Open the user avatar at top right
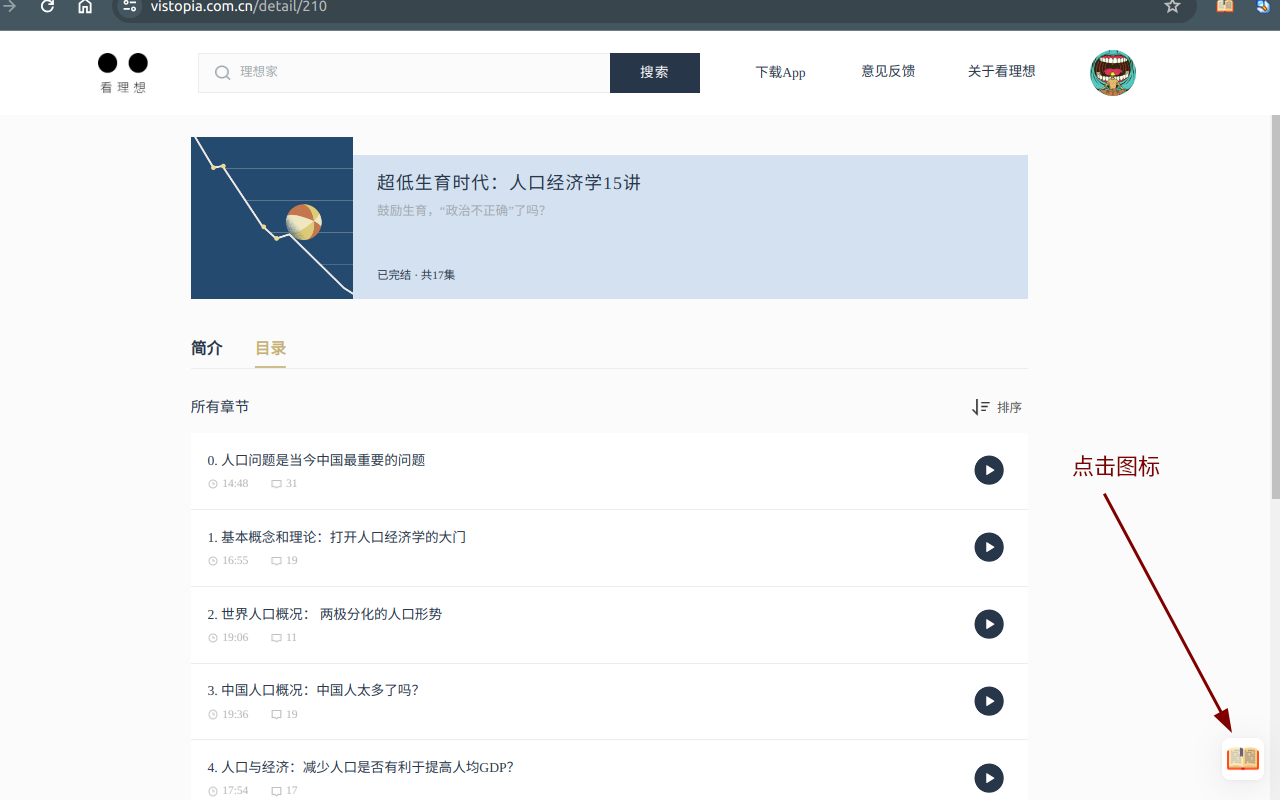1280x800 pixels. point(1112,72)
